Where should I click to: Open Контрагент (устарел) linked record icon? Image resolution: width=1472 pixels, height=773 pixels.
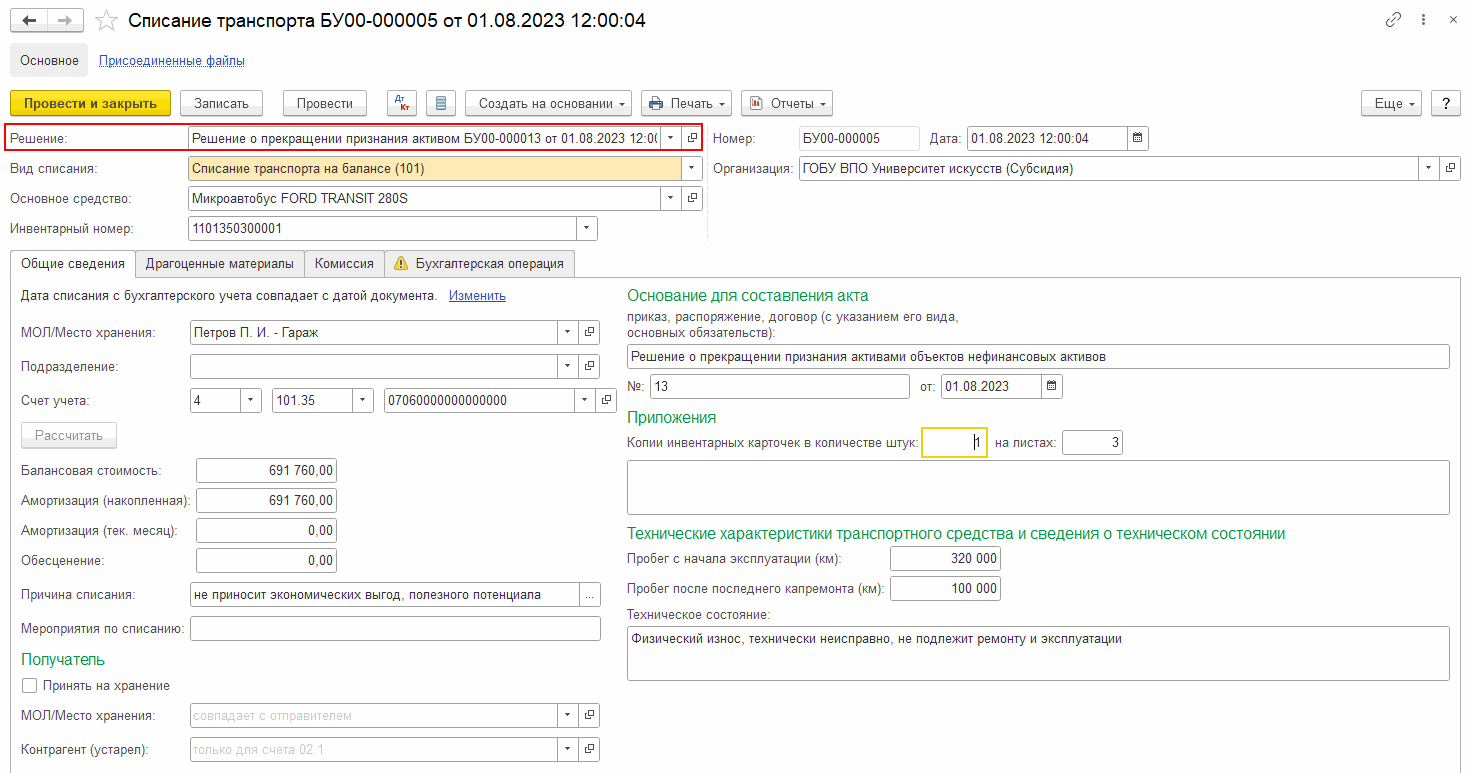(590, 748)
